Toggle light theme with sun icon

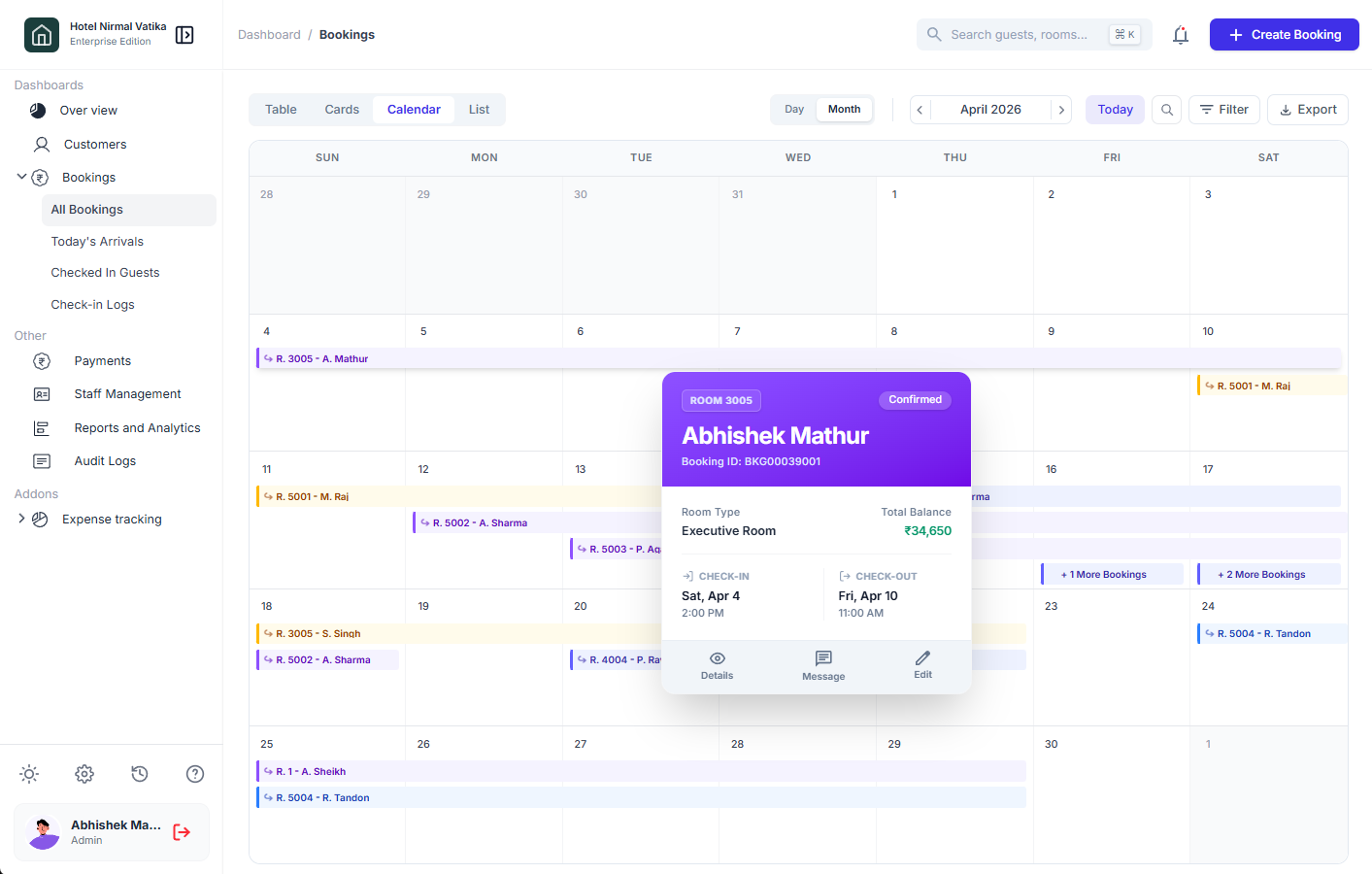coord(29,774)
